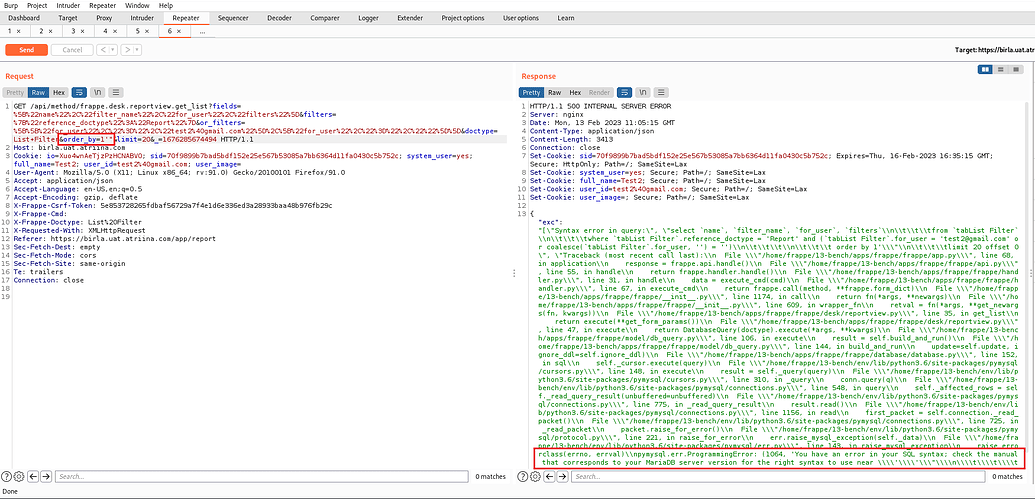This screenshot has height=499, width=1035.
Task: Close Repeater tab 3
Action: (x=83, y=31)
